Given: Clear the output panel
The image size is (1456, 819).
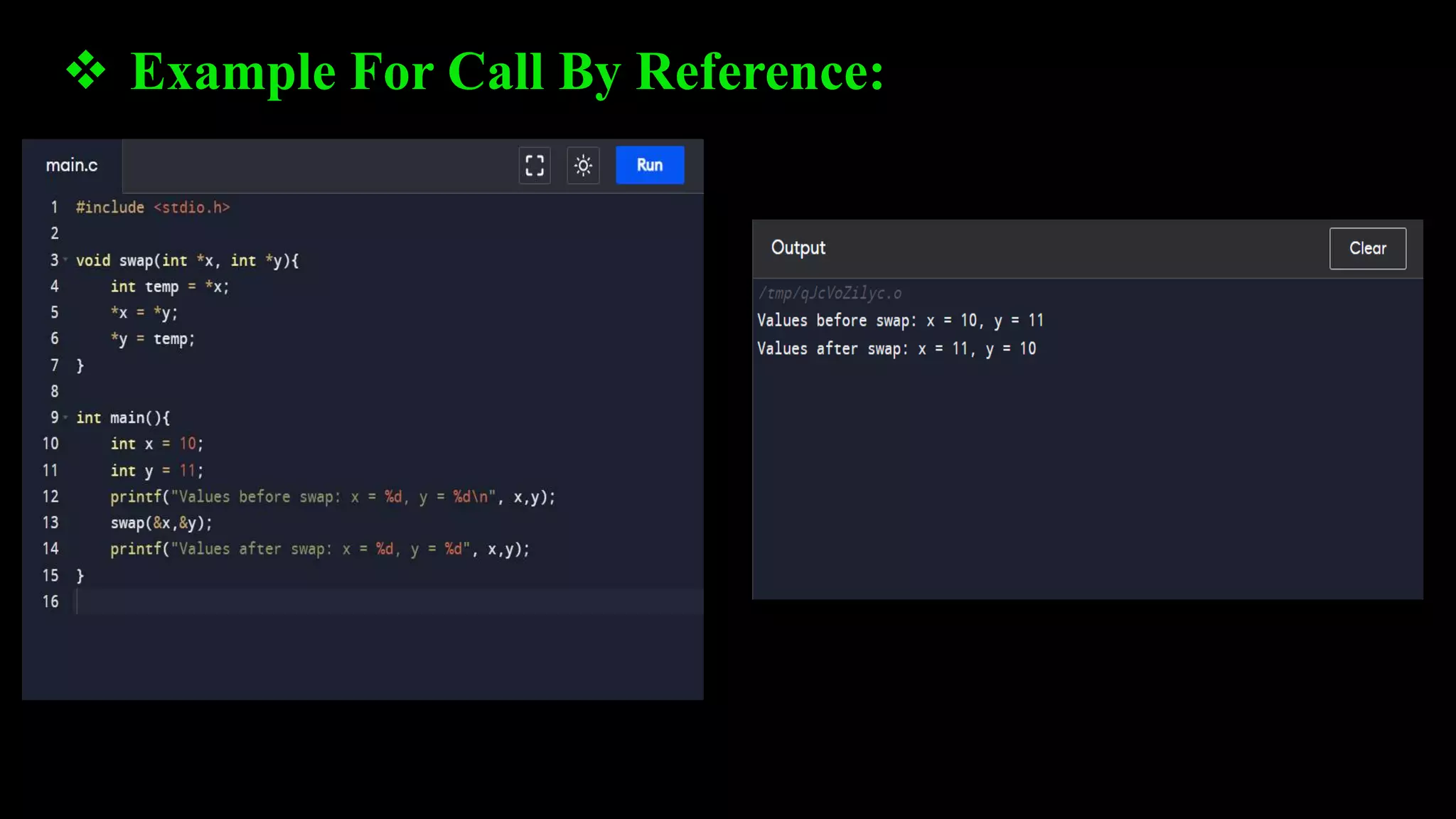Looking at the screenshot, I should [x=1367, y=248].
